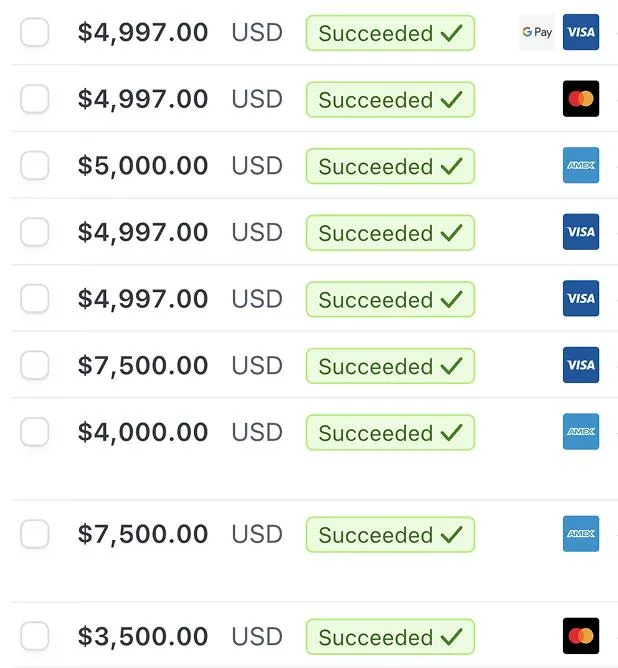This screenshot has width=618, height=668.
Task: Click the Mastercard icon on $3,500.00 row
Action: 581,636
